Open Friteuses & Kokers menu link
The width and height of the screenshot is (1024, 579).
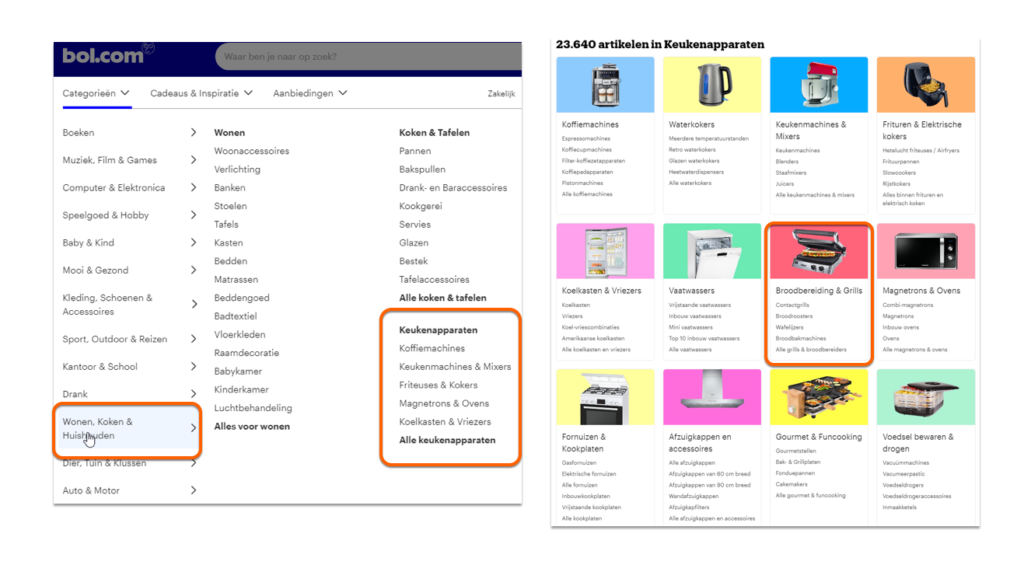(x=438, y=385)
